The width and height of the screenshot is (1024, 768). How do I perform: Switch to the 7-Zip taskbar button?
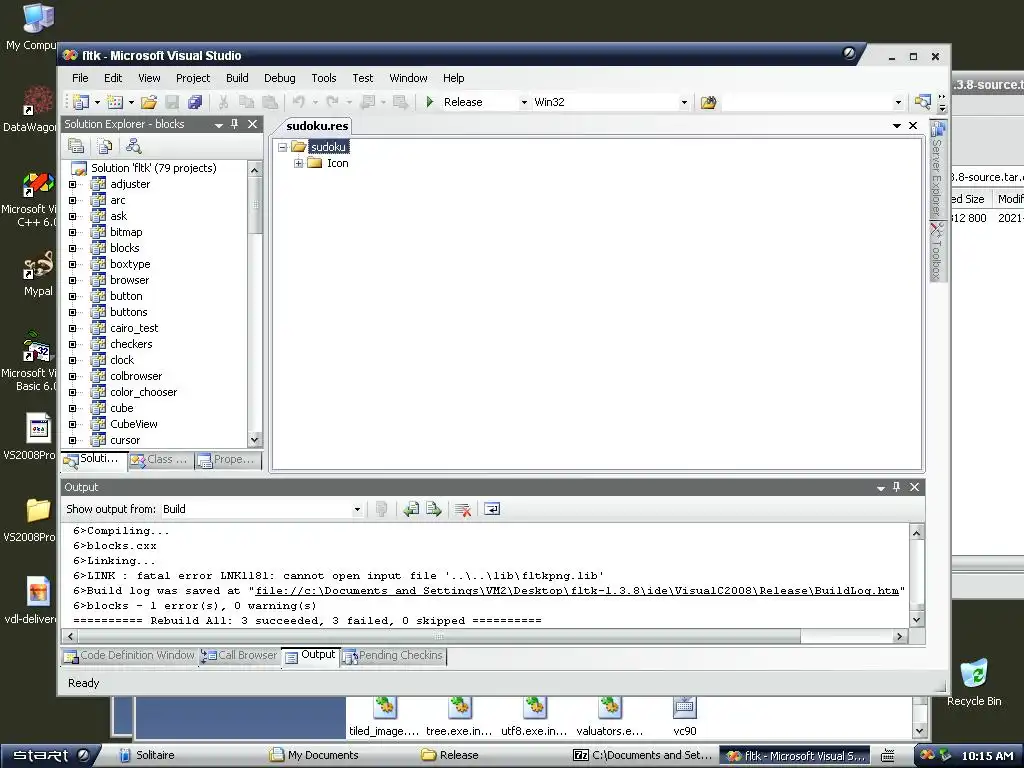click(x=642, y=756)
